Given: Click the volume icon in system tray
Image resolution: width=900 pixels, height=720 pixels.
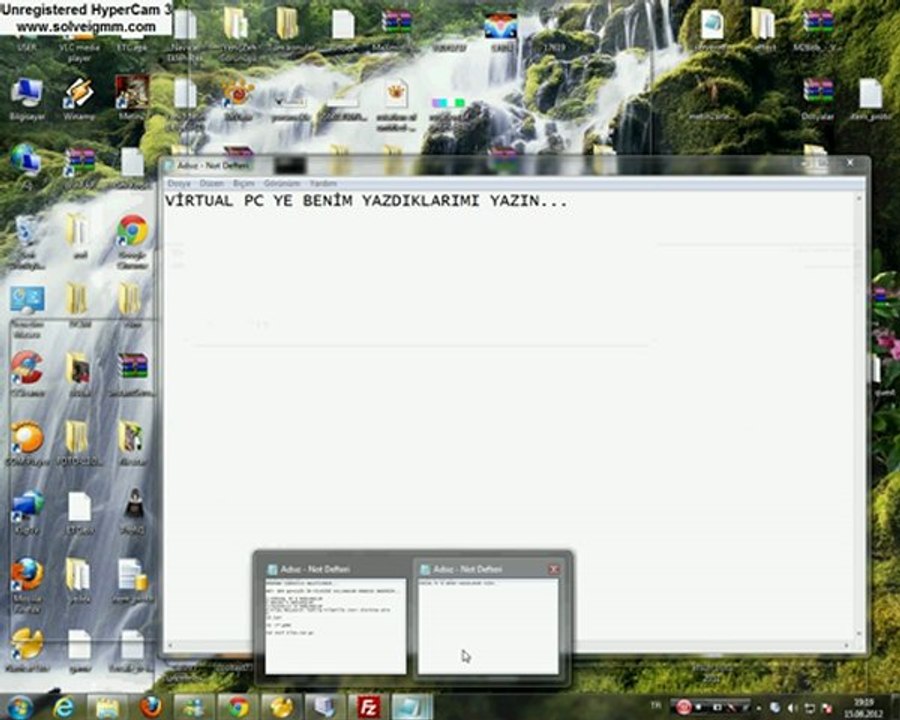Looking at the screenshot, I should [793, 708].
